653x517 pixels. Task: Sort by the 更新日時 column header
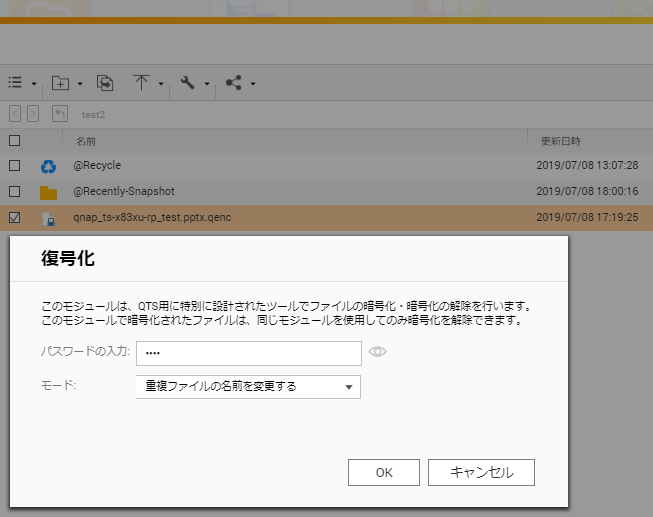[560, 141]
